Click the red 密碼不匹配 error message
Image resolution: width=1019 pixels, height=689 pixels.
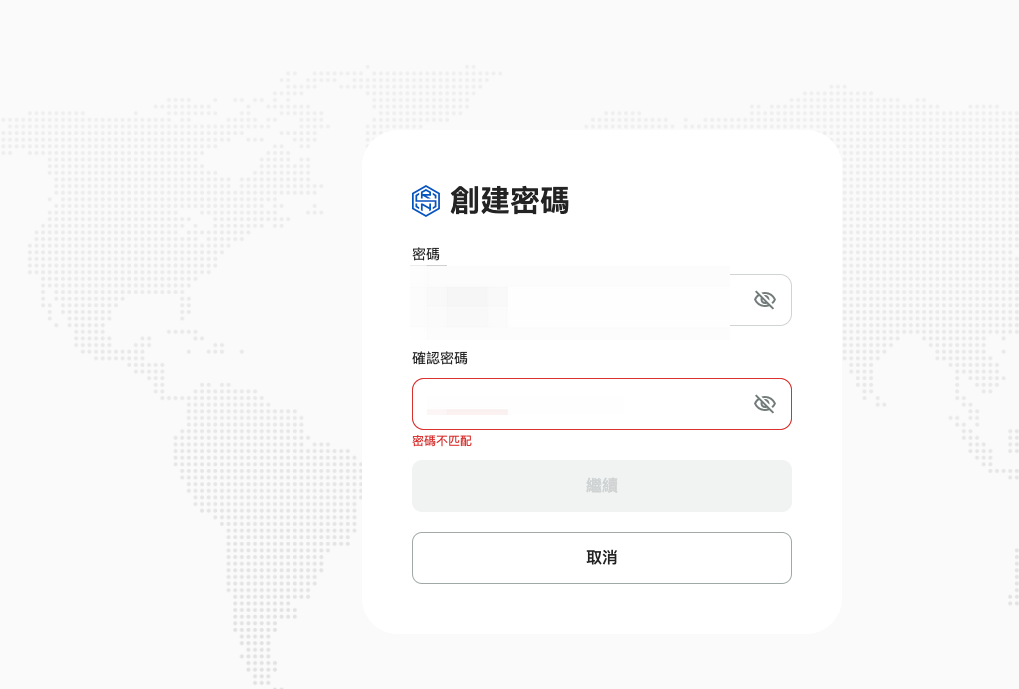pyautogui.click(x=442, y=441)
